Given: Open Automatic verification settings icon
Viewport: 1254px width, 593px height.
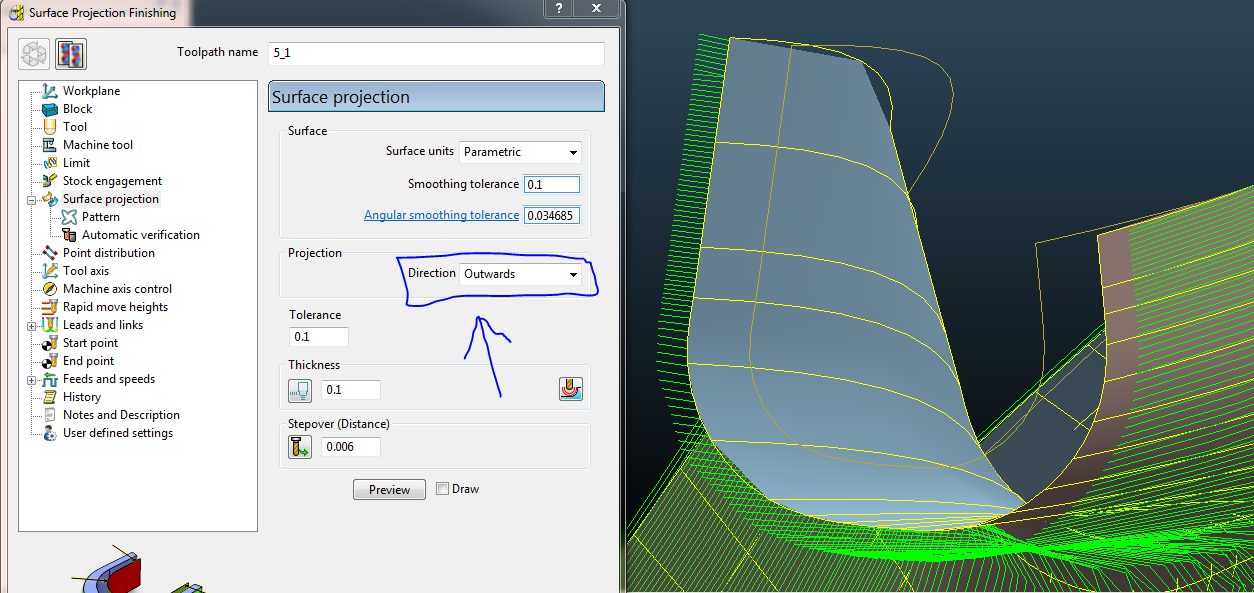Looking at the screenshot, I should pyautogui.click(x=69, y=234).
